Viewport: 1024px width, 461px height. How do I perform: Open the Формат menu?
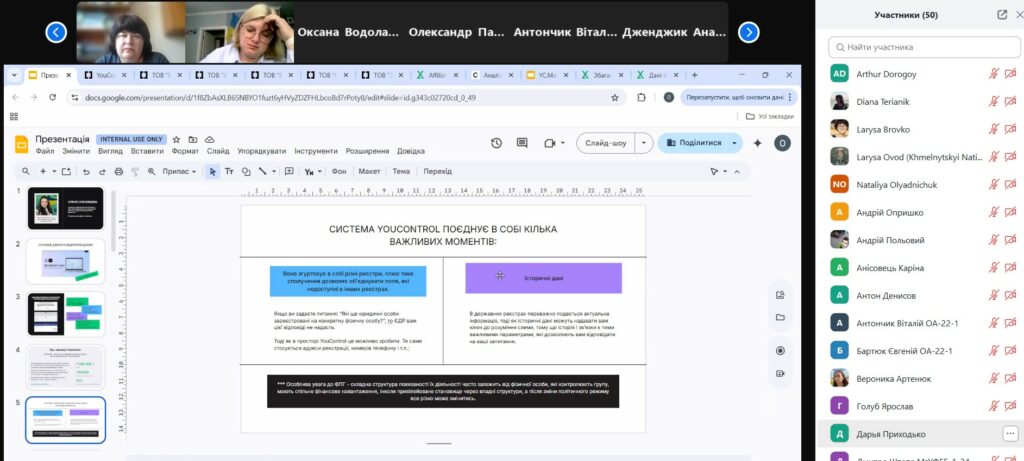pyautogui.click(x=185, y=151)
